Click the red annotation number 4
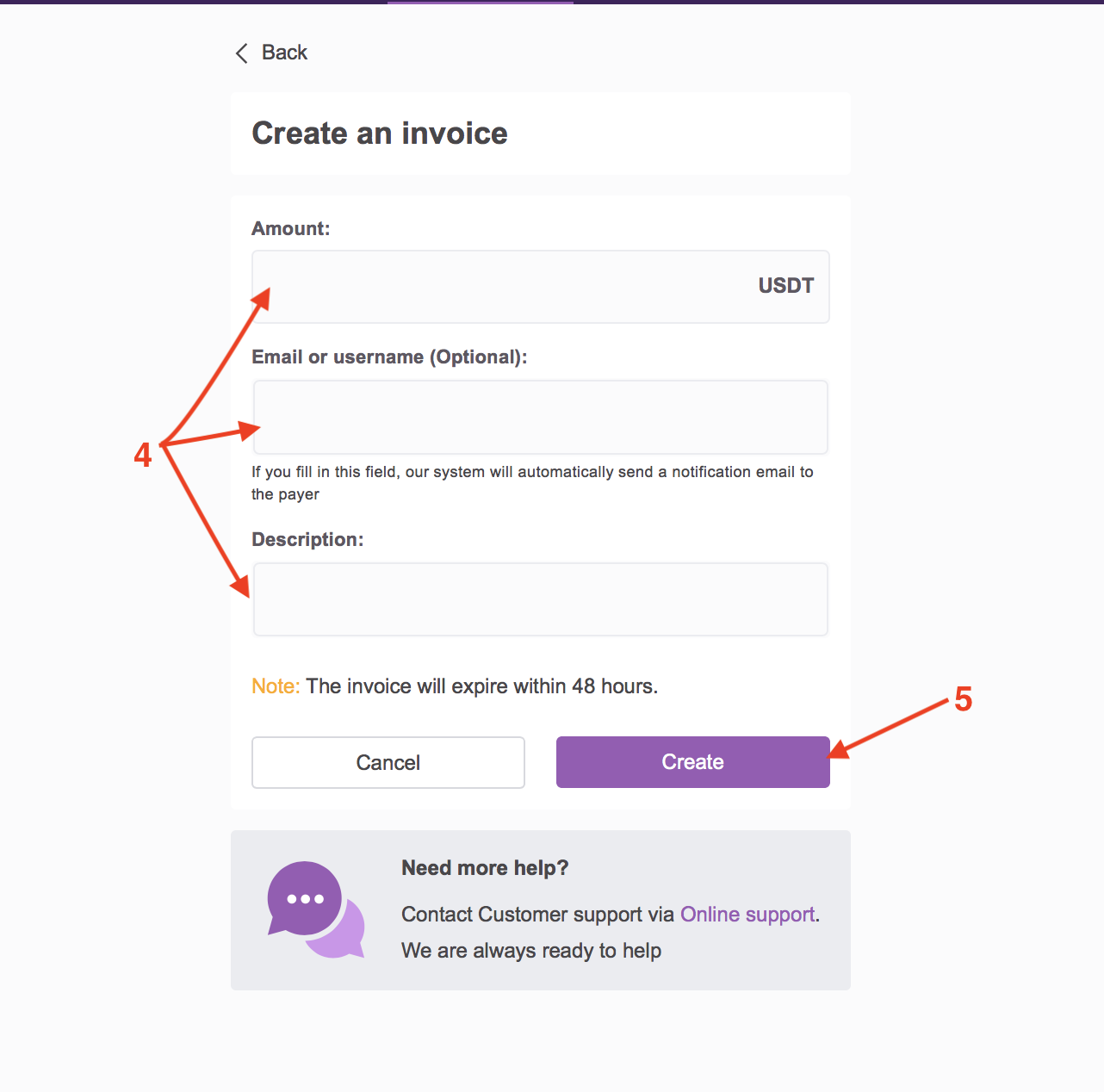 click(143, 455)
